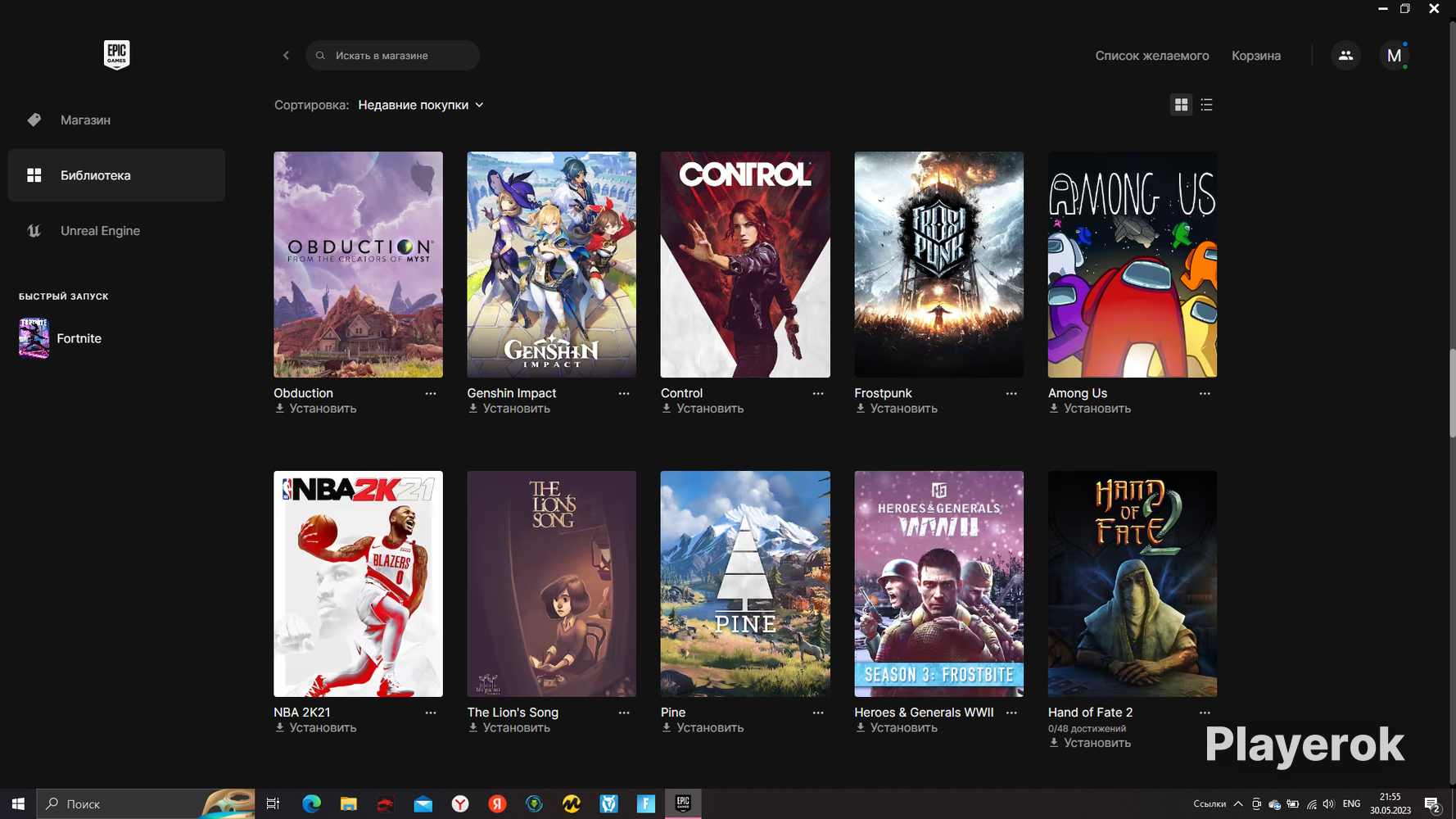Open options menu for The Lion's Song

[x=624, y=713]
